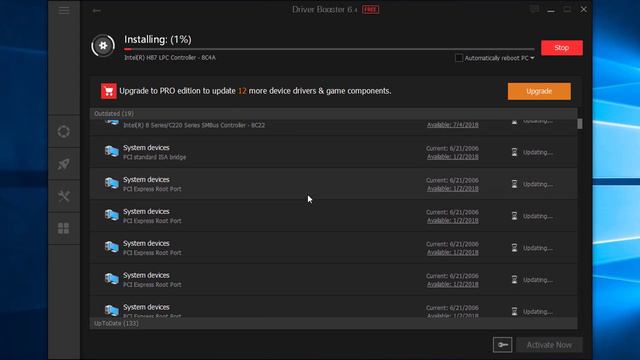Click the installing gear status icon
The image size is (640, 360).
point(103,45)
